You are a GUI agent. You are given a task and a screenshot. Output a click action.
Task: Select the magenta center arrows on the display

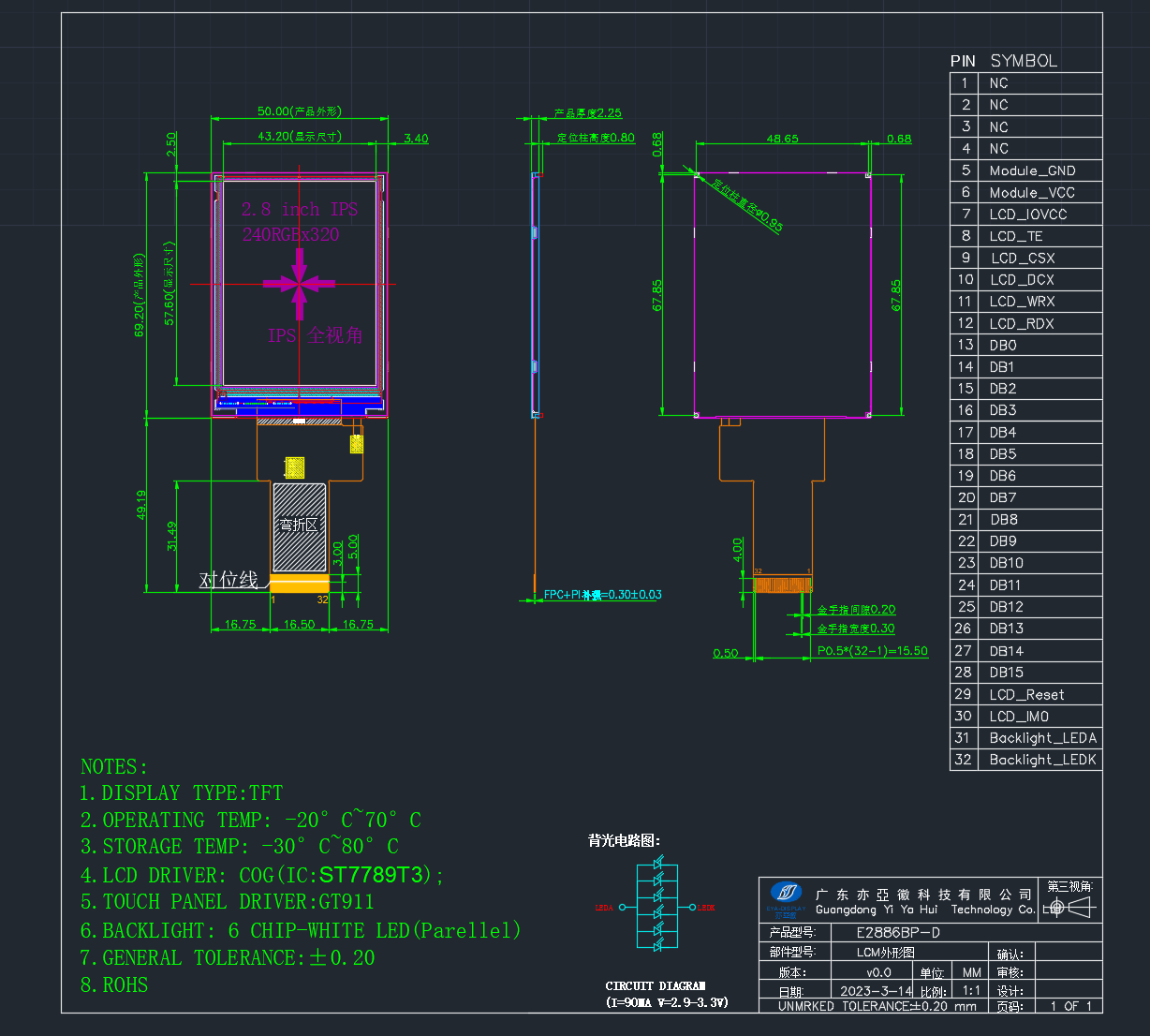[x=299, y=283]
